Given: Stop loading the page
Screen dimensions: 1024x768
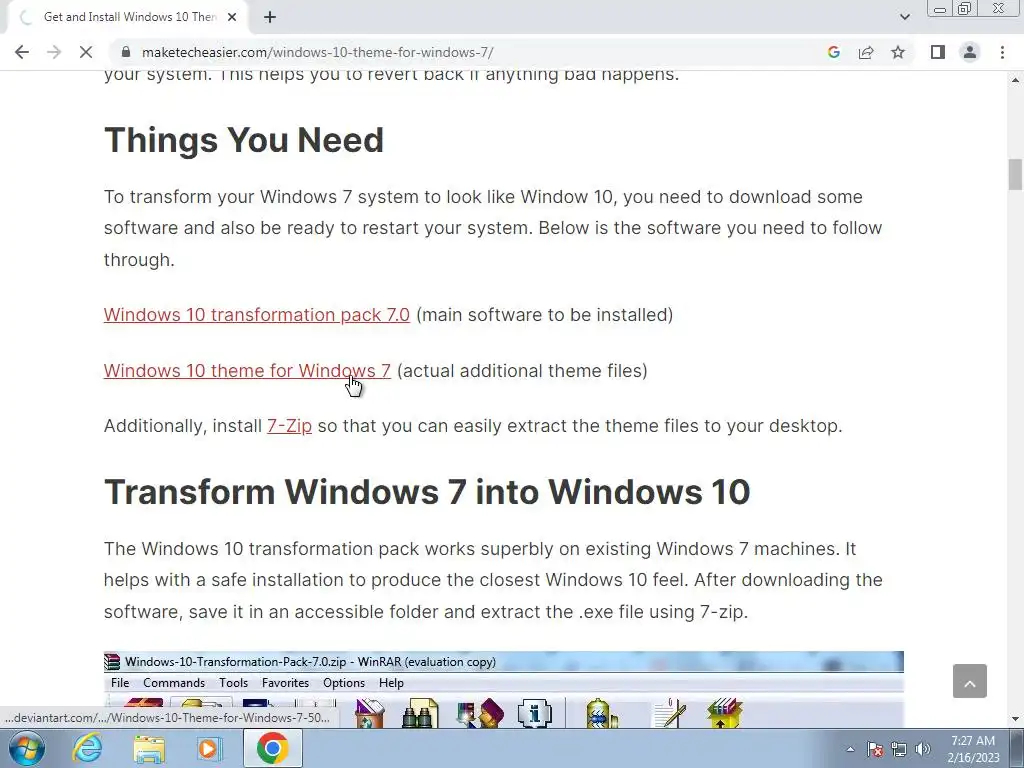Looking at the screenshot, I should click(86, 52).
